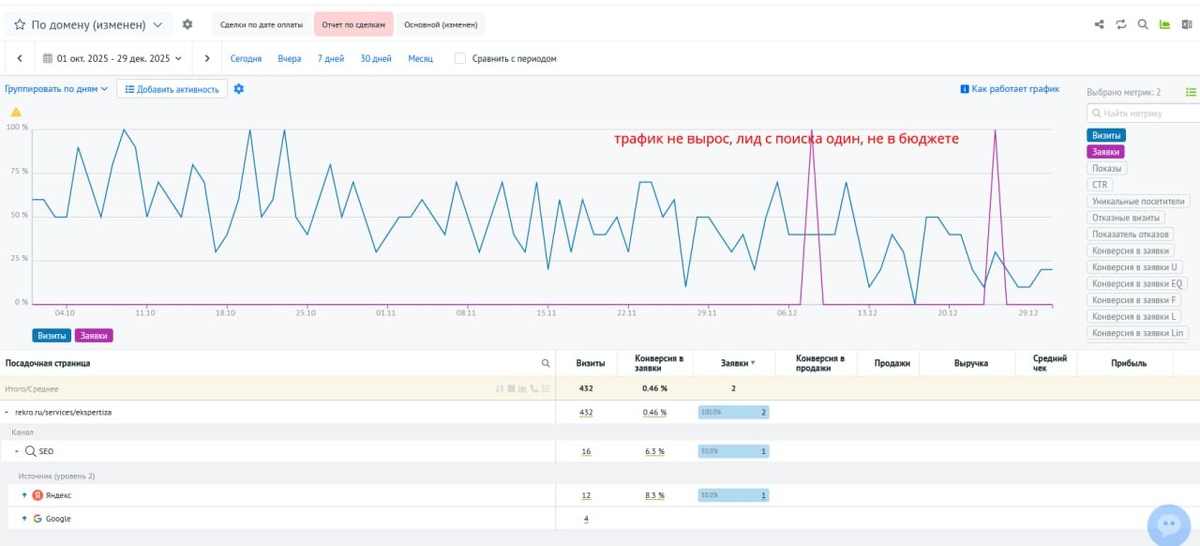Enable the Сравнить с периодом checkbox

tap(460, 58)
